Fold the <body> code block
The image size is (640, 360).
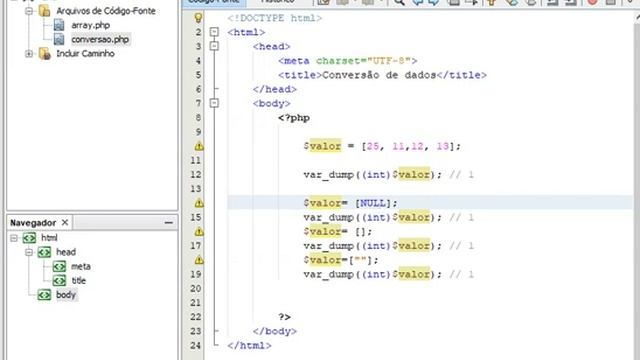point(214,103)
